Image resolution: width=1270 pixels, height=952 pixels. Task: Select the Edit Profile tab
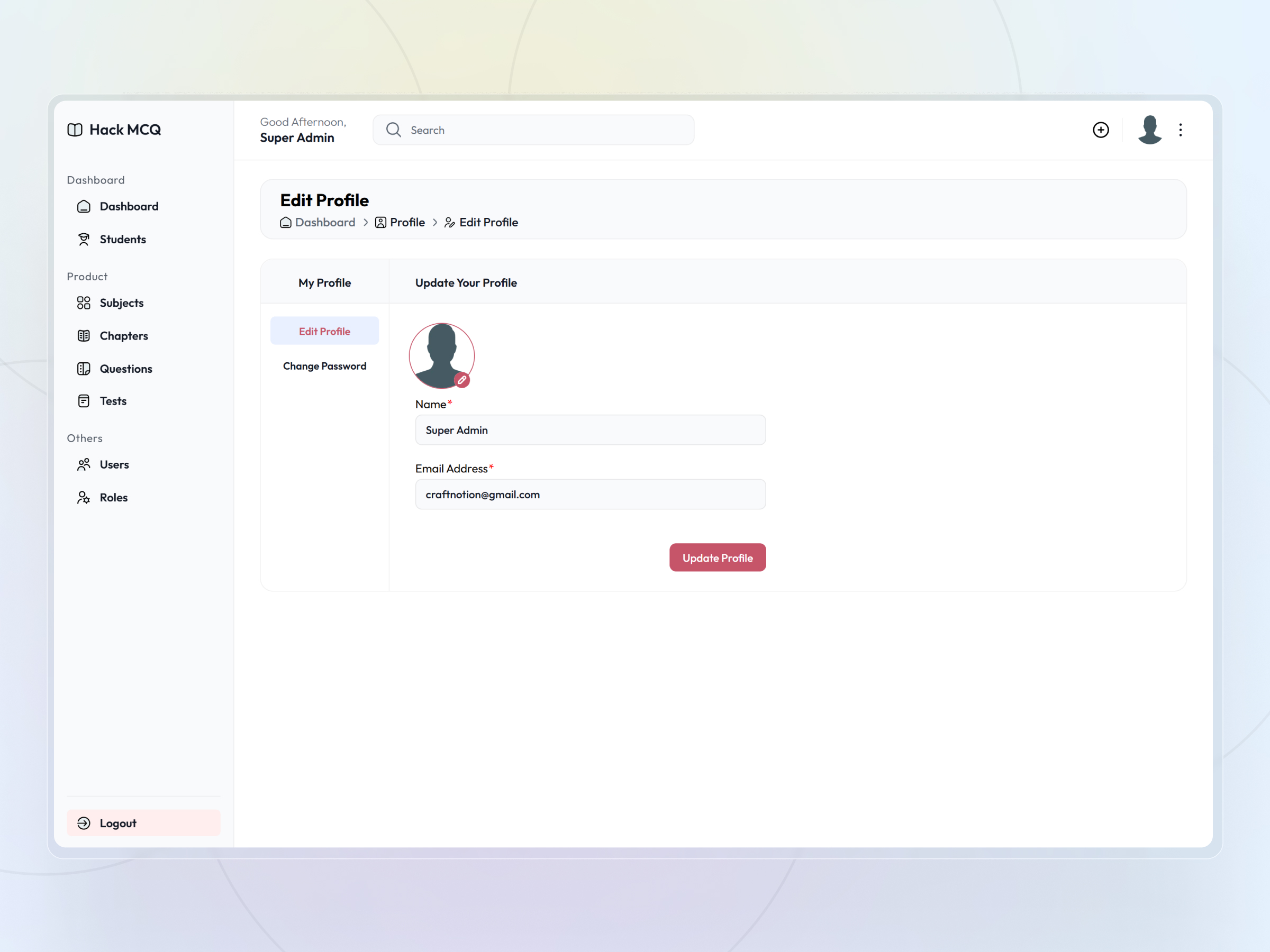tap(324, 331)
